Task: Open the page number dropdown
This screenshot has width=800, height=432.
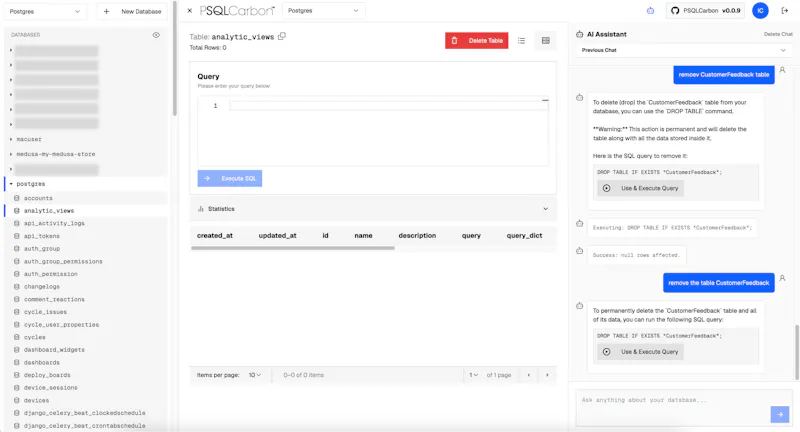Action: click(473, 375)
